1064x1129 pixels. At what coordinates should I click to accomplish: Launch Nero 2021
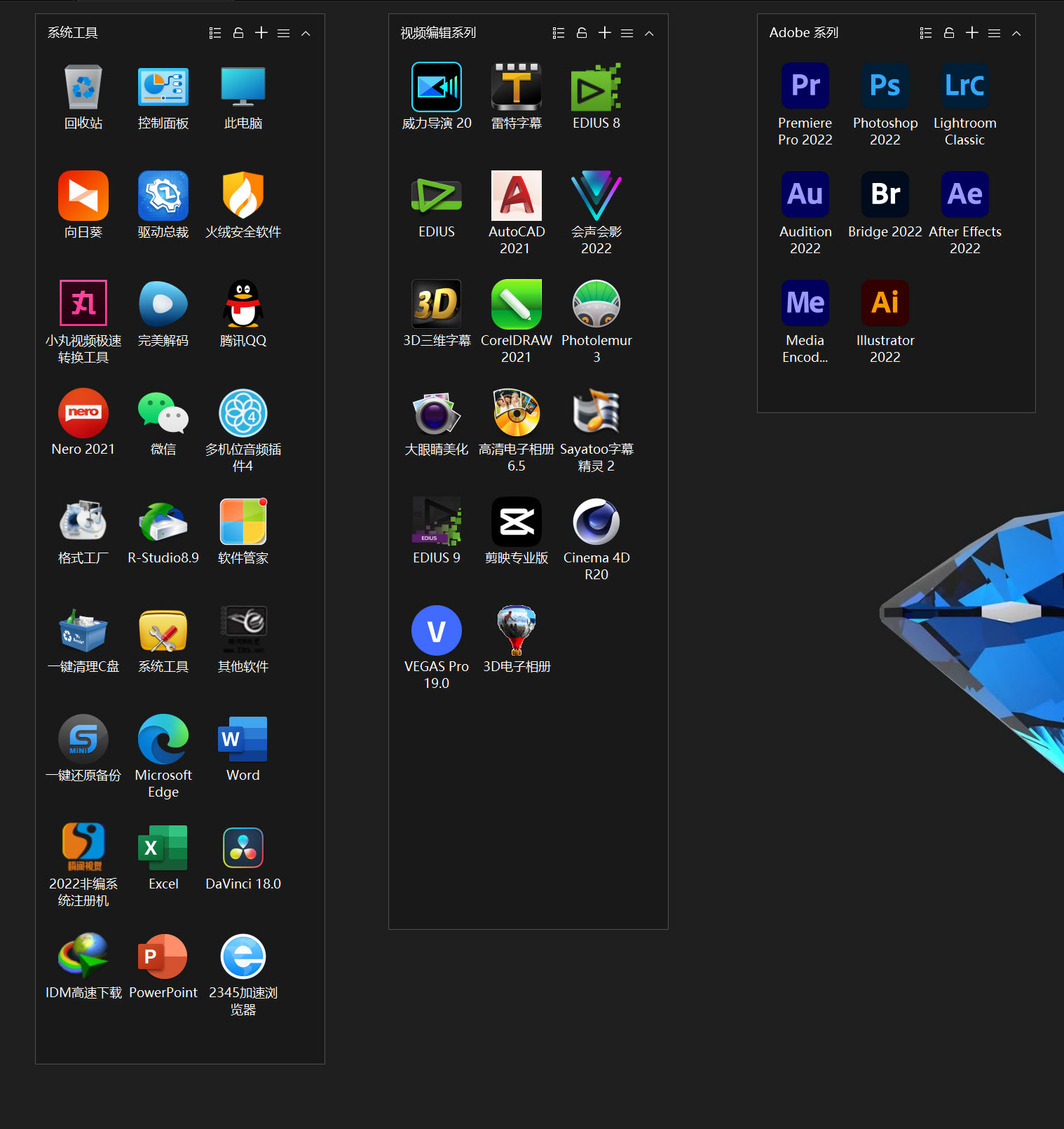point(83,413)
